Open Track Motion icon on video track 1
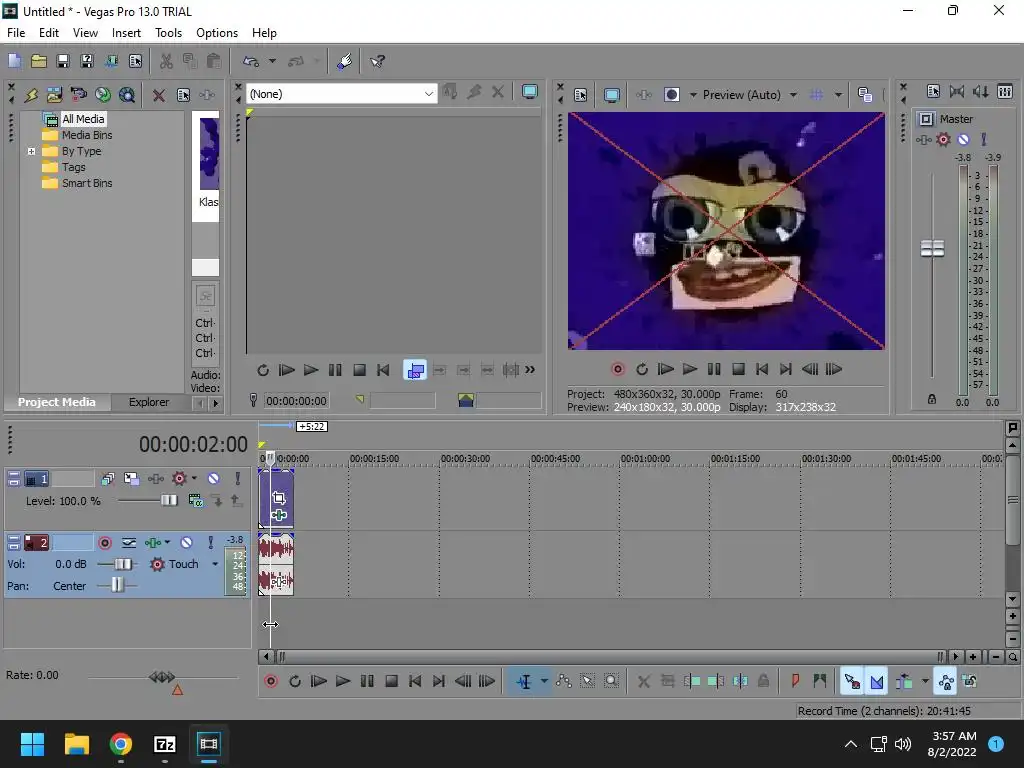The height and width of the screenshot is (768, 1024). [131, 479]
